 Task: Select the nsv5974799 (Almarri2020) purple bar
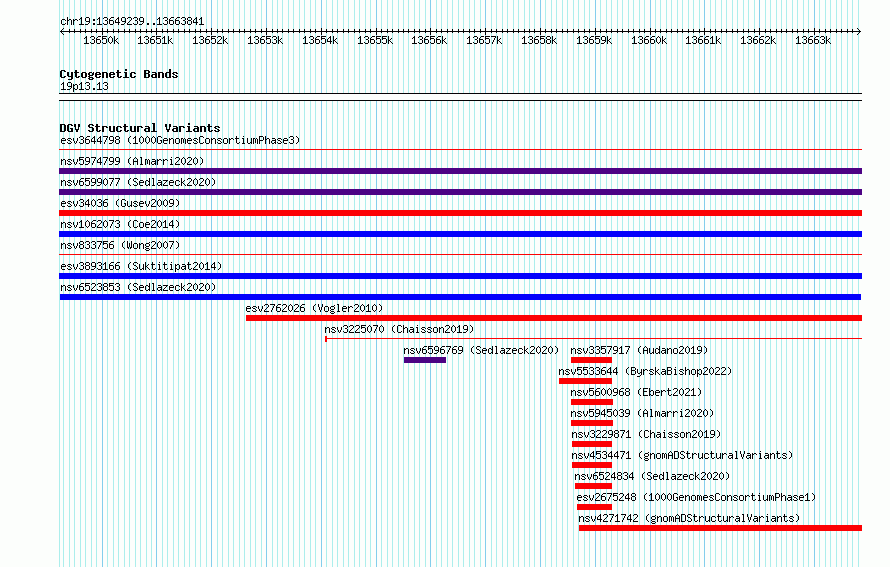tap(460, 171)
